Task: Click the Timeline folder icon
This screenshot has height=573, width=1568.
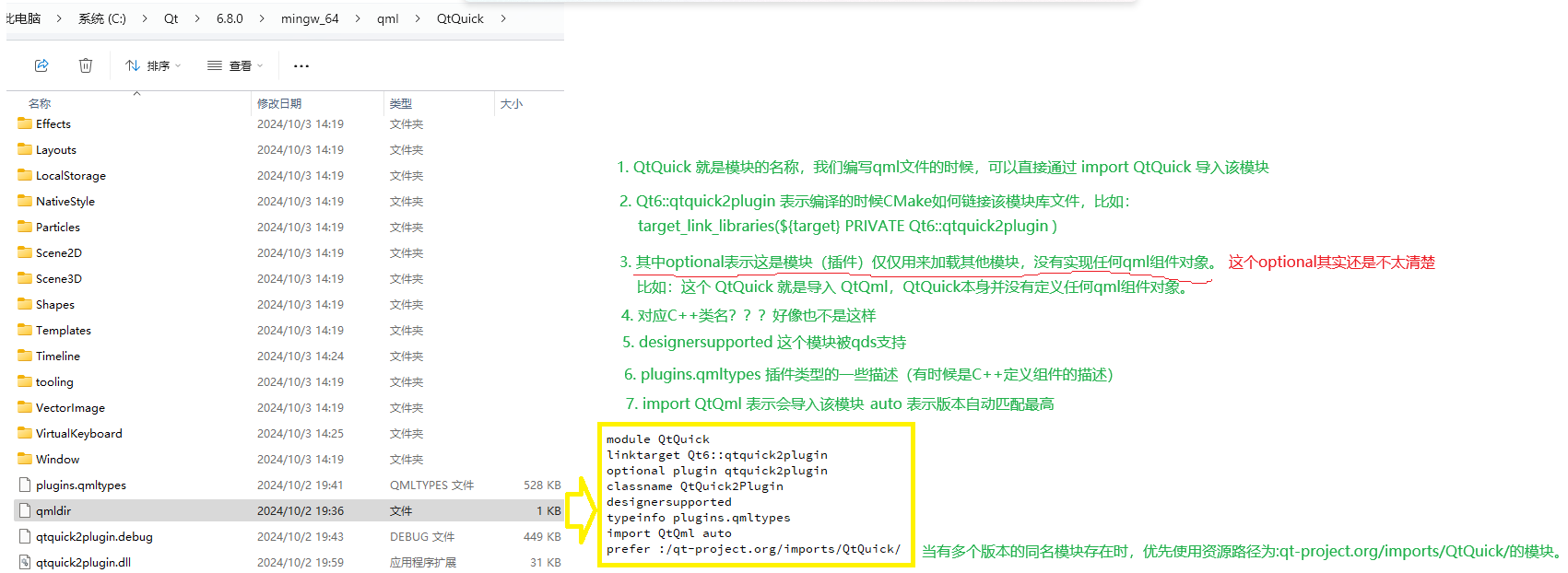Action: (x=25, y=356)
